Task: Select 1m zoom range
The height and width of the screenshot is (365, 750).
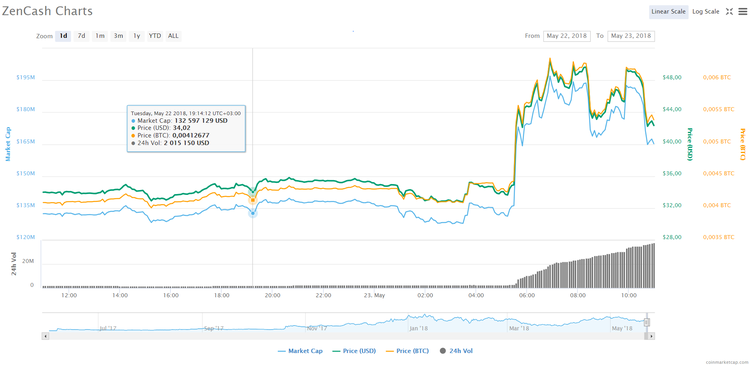Action: click(99, 36)
